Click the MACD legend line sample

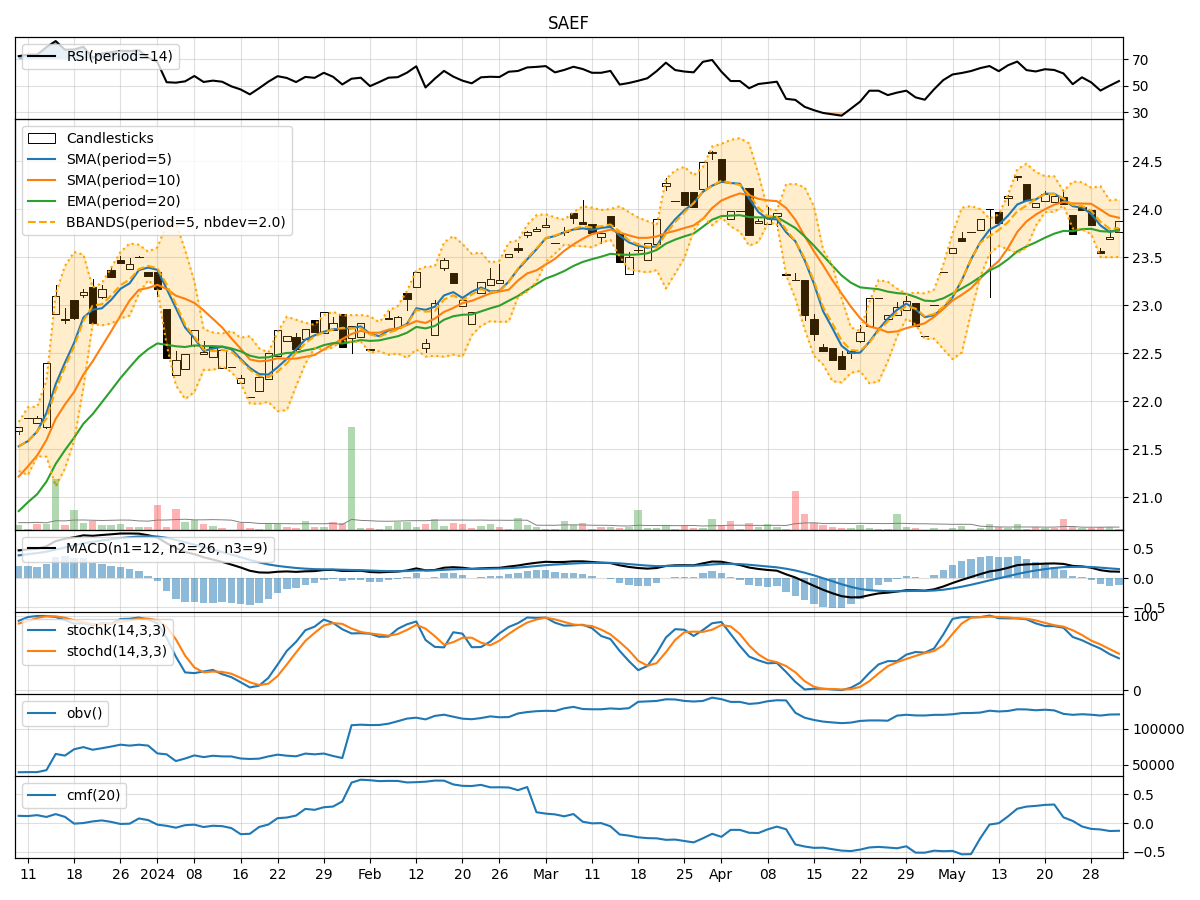pos(40,547)
